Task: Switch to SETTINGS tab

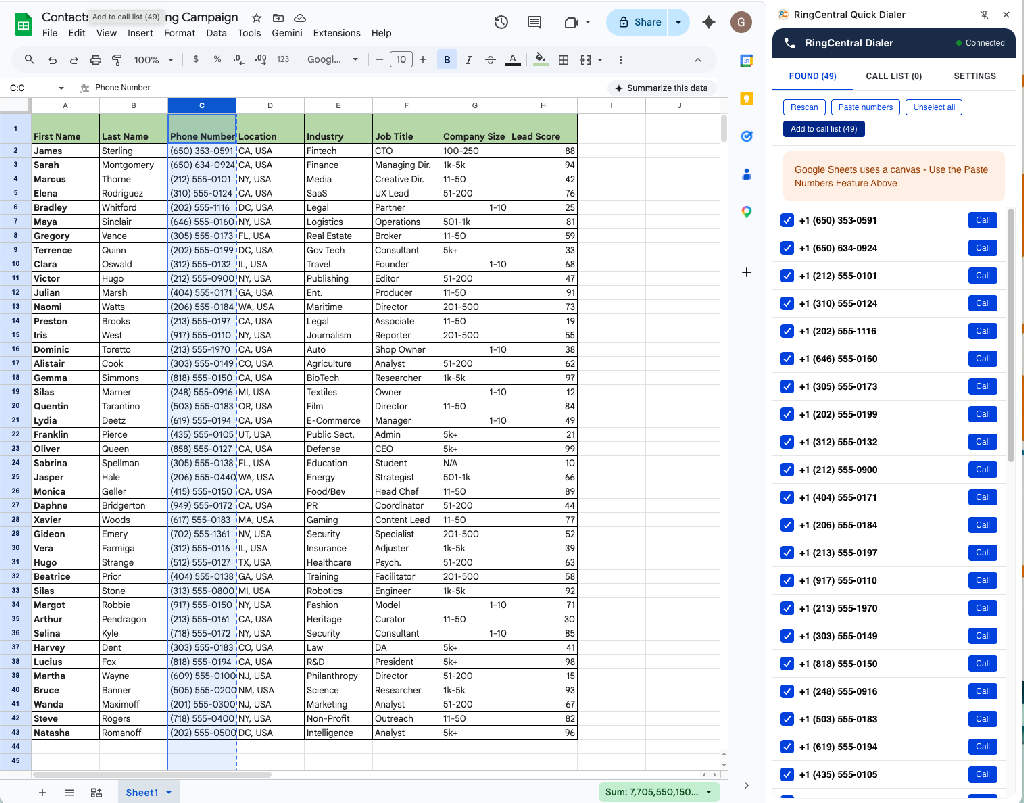Action: tap(974, 76)
